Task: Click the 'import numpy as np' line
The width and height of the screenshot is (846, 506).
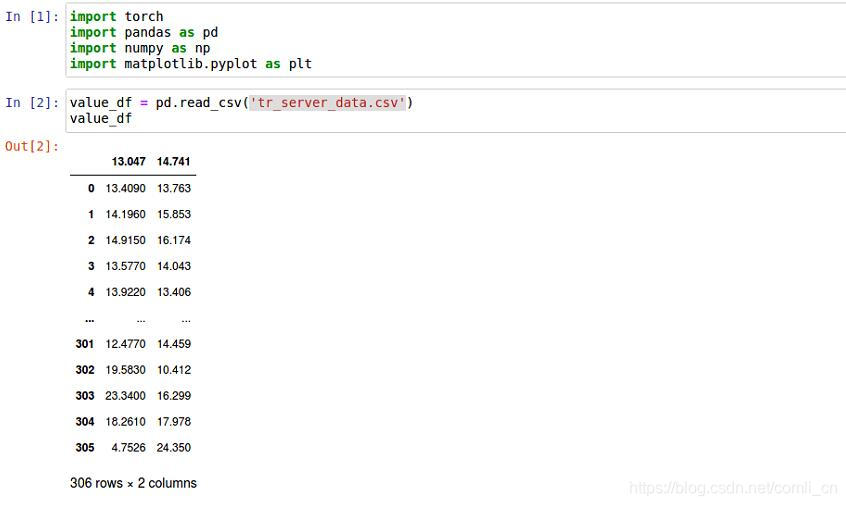Action: click(140, 48)
